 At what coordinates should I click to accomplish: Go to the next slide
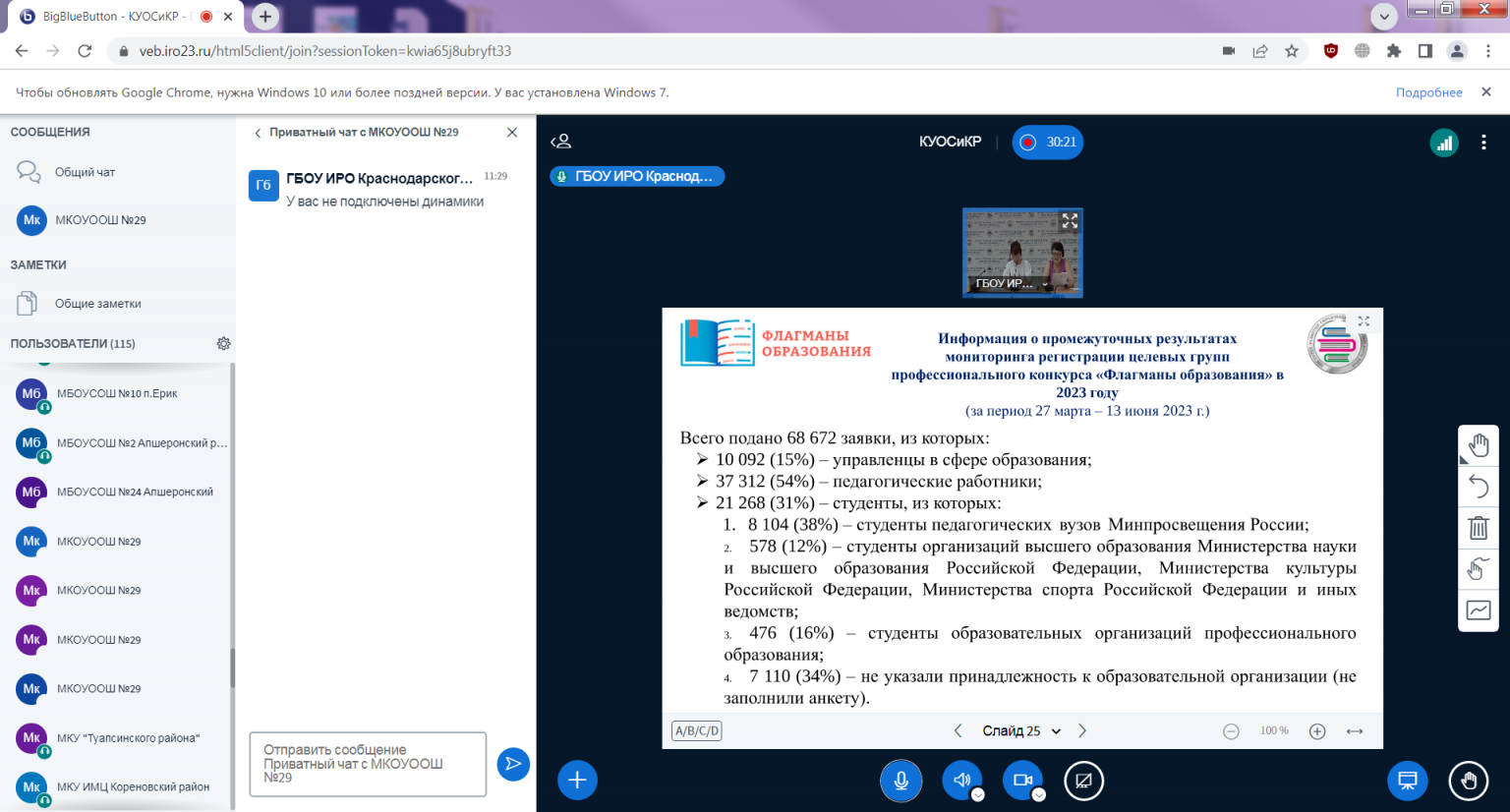1082,731
